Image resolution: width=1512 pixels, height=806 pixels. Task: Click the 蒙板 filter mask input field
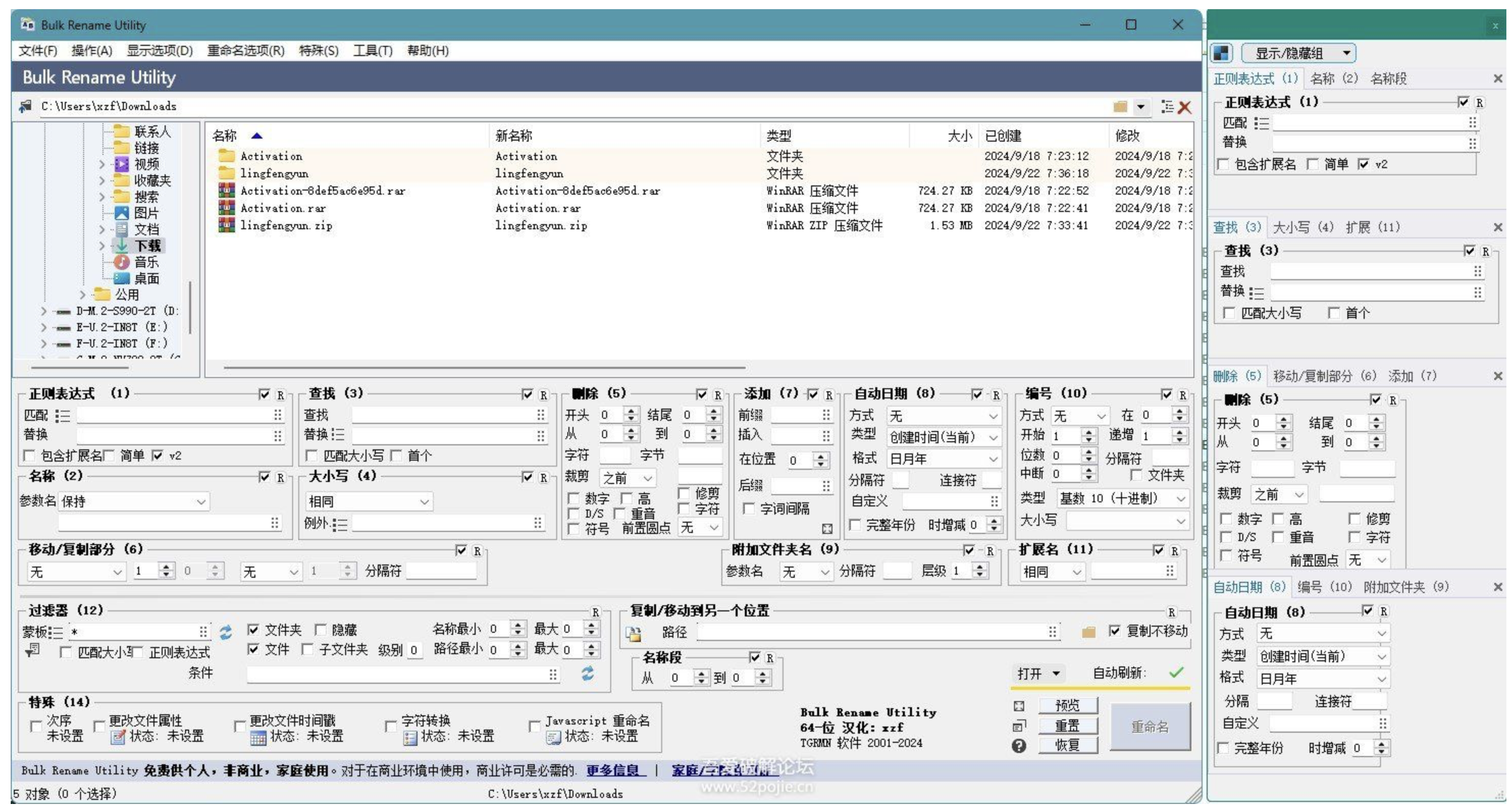pyautogui.click(x=140, y=632)
